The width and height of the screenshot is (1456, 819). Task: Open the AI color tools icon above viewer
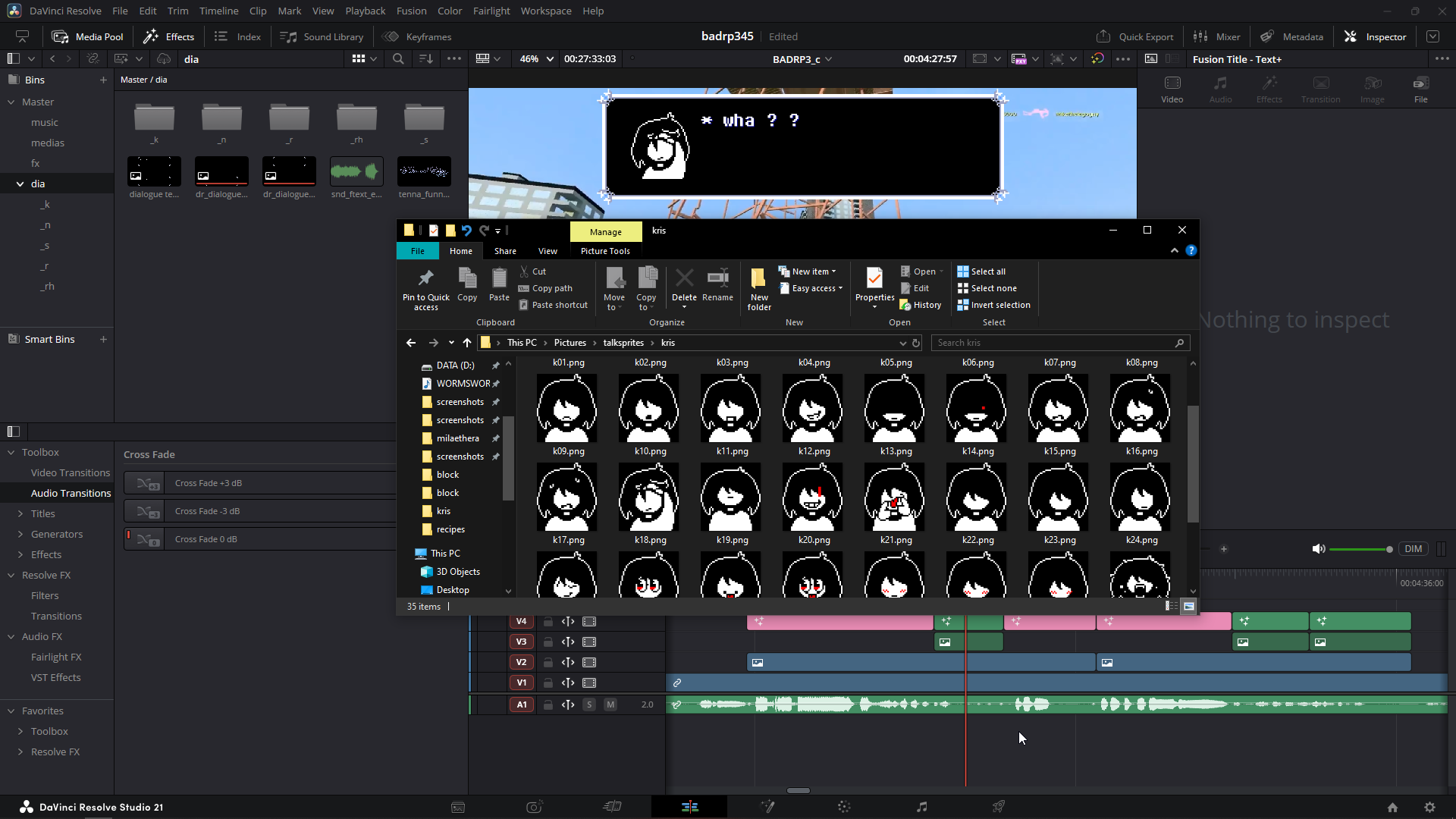[x=1097, y=58]
